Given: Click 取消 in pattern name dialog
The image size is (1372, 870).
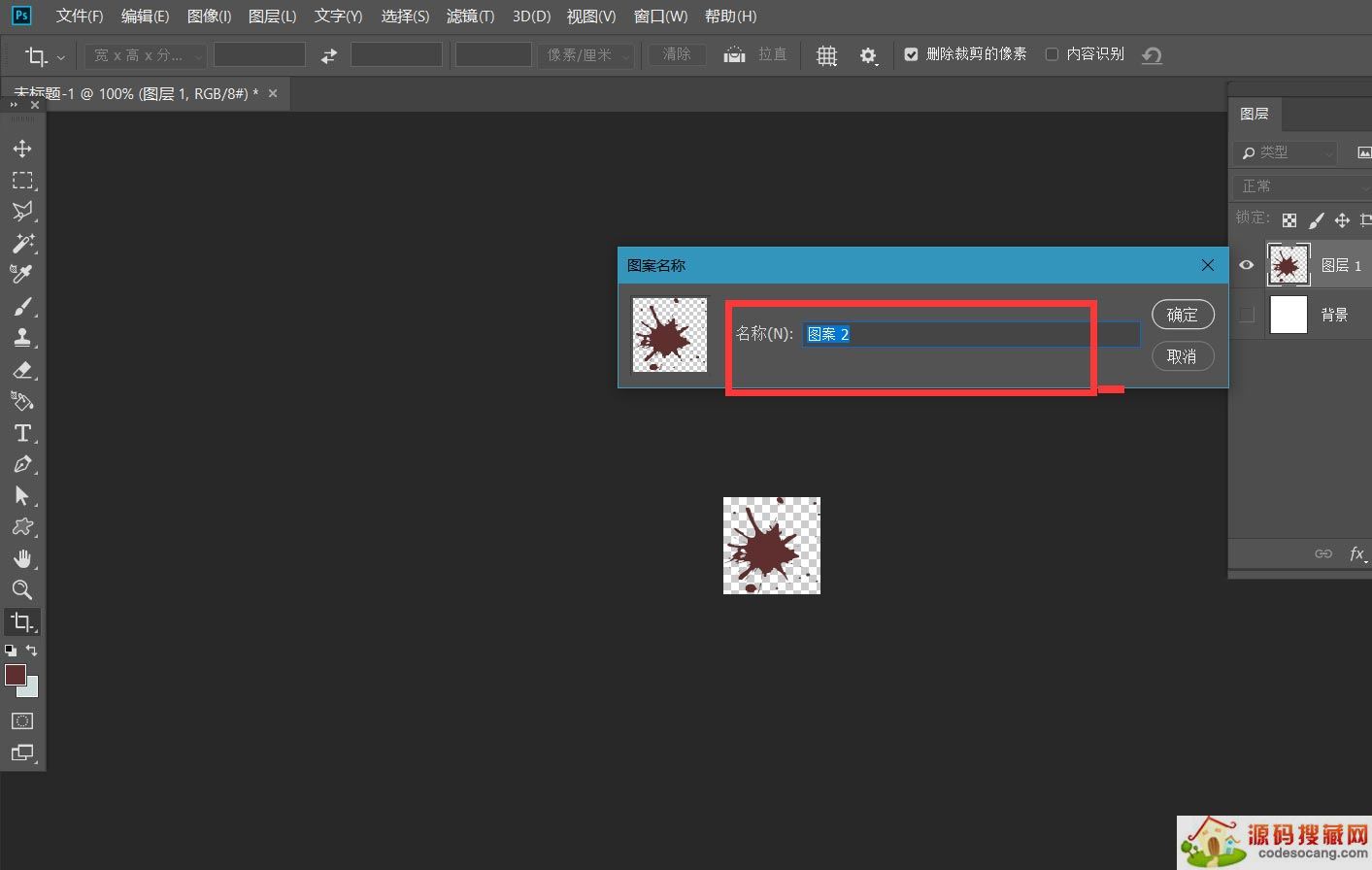Looking at the screenshot, I should tap(1182, 356).
